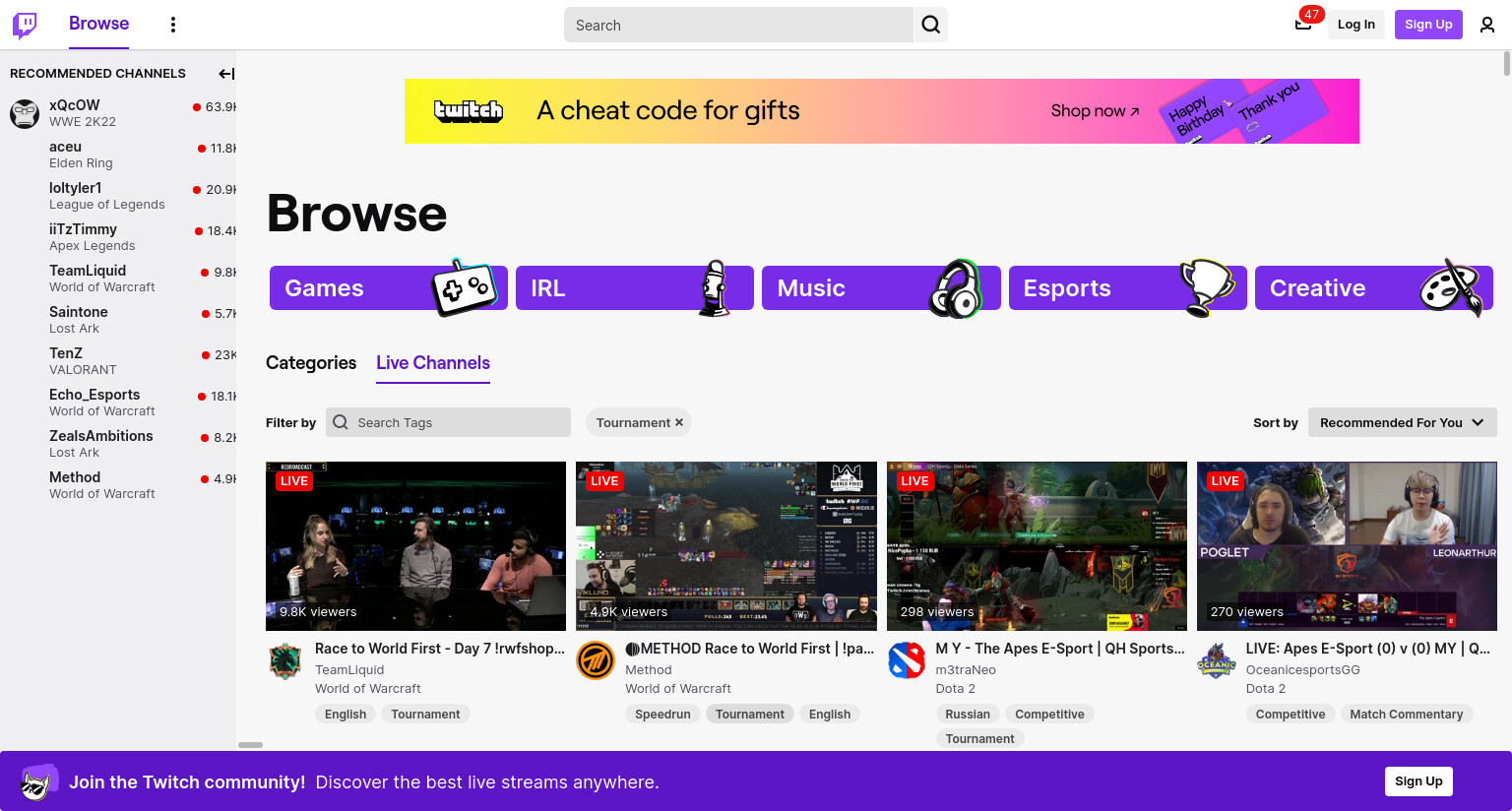Select the Russian tag under m3traNeo stream
The image size is (1512, 811).
968,715
